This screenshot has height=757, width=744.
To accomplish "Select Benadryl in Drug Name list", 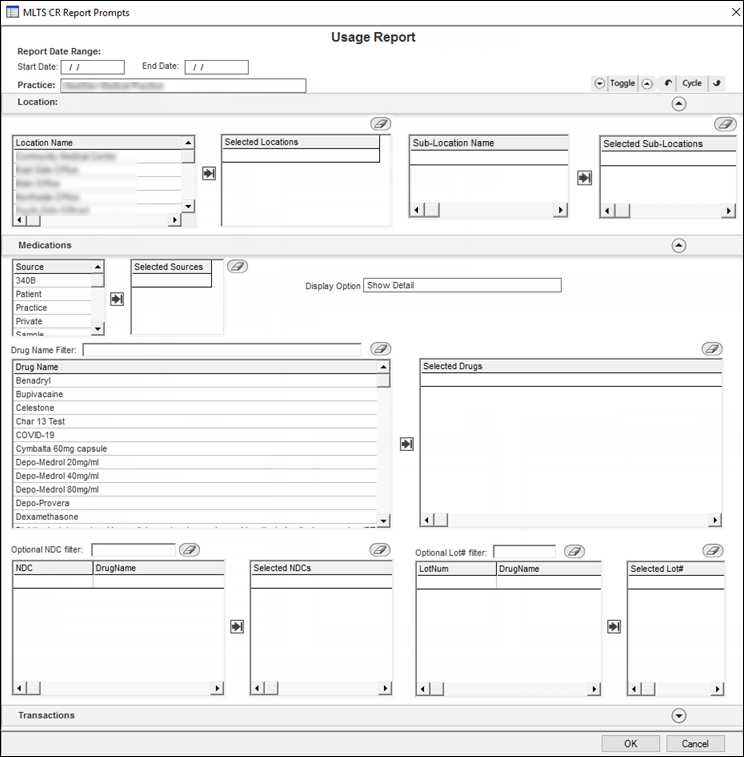I will [x=195, y=380].
